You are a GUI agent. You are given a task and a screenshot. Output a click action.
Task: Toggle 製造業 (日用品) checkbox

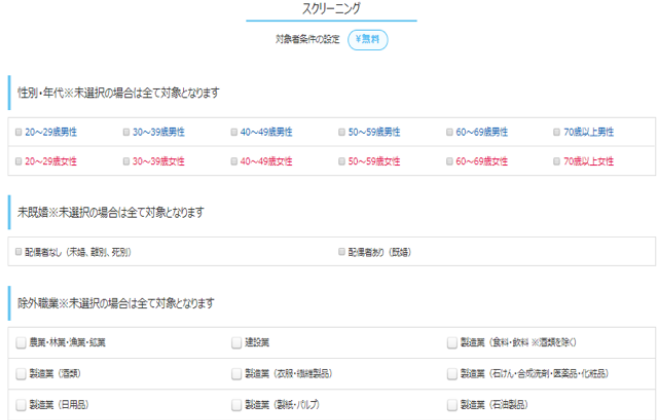click(x=21, y=405)
